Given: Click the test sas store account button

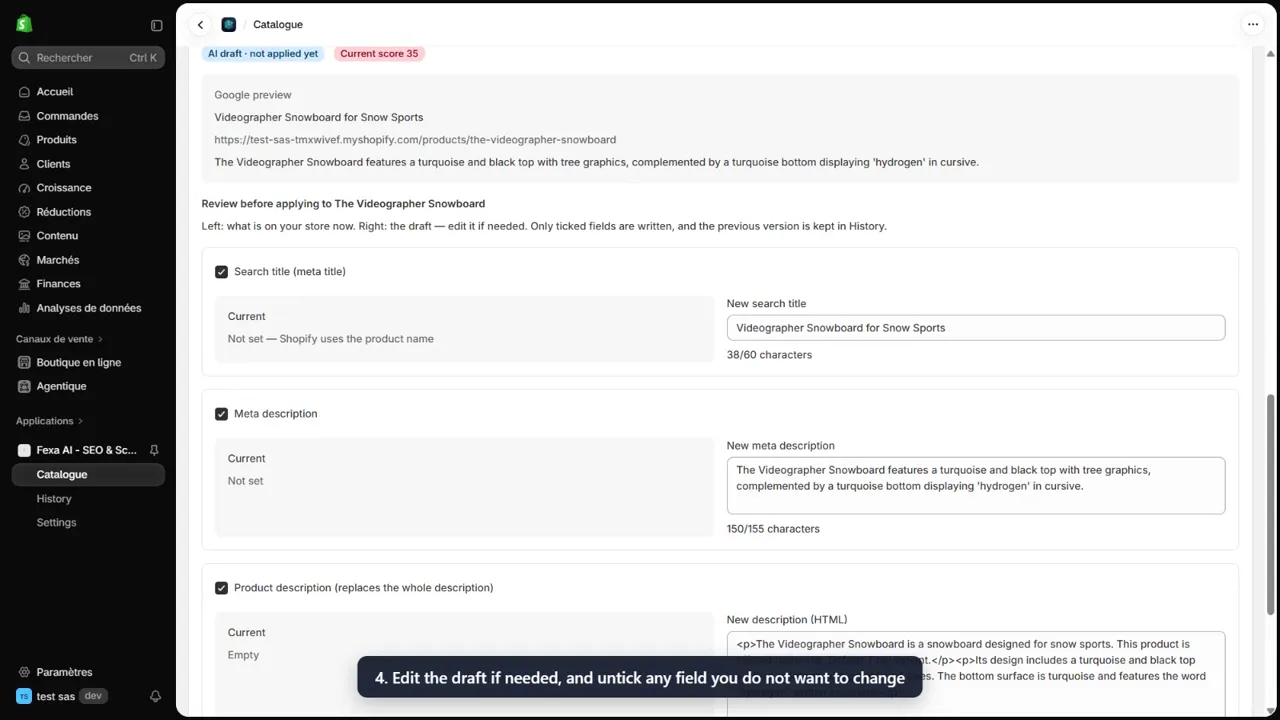Looking at the screenshot, I should tap(62, 696).
